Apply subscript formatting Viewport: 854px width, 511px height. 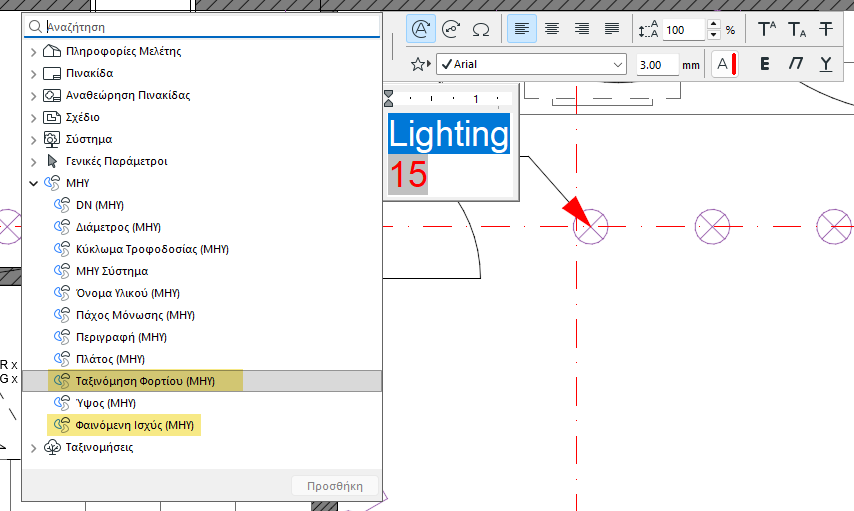(x=797, y=29)
